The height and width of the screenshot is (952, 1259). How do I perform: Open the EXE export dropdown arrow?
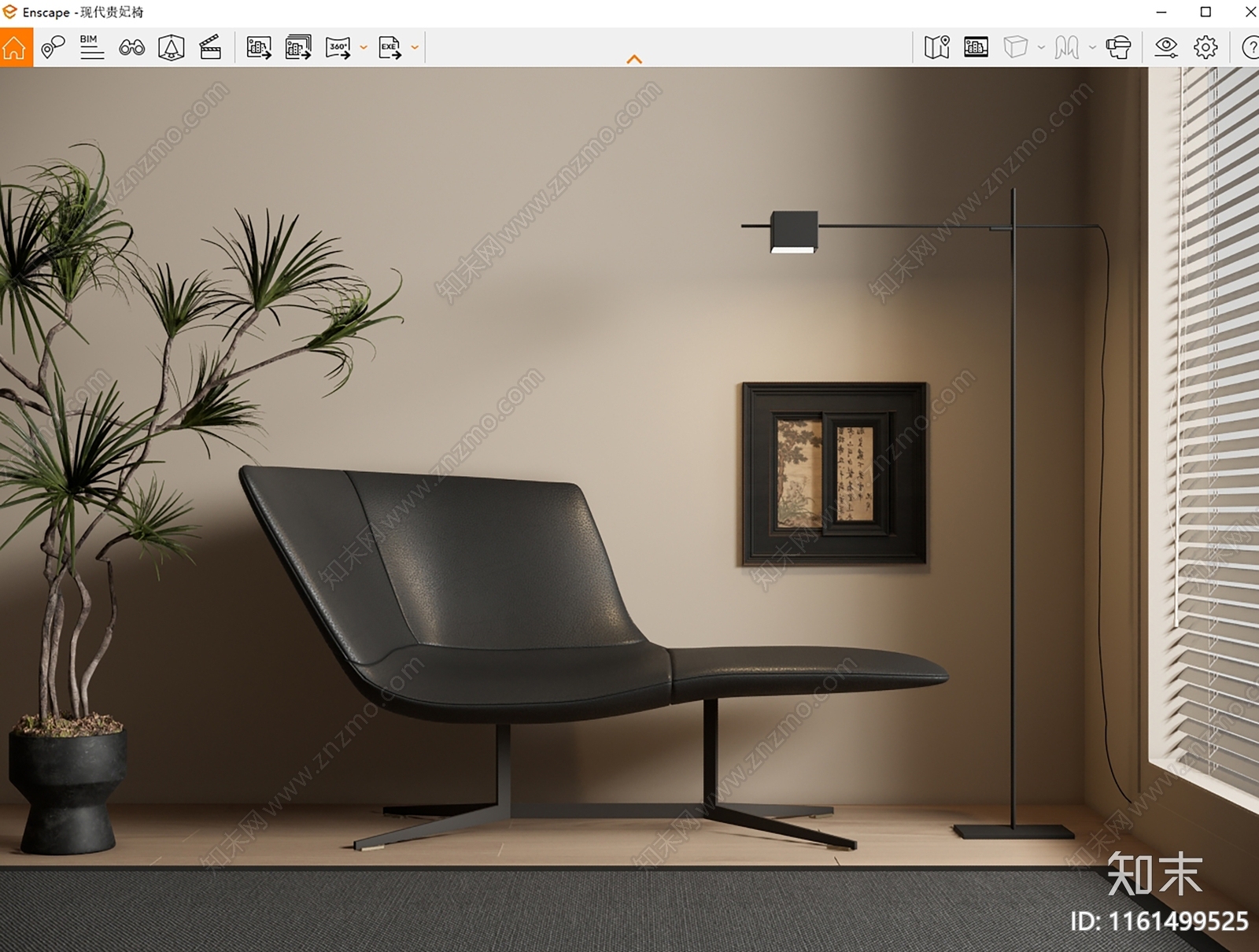[x=415, y=48]
